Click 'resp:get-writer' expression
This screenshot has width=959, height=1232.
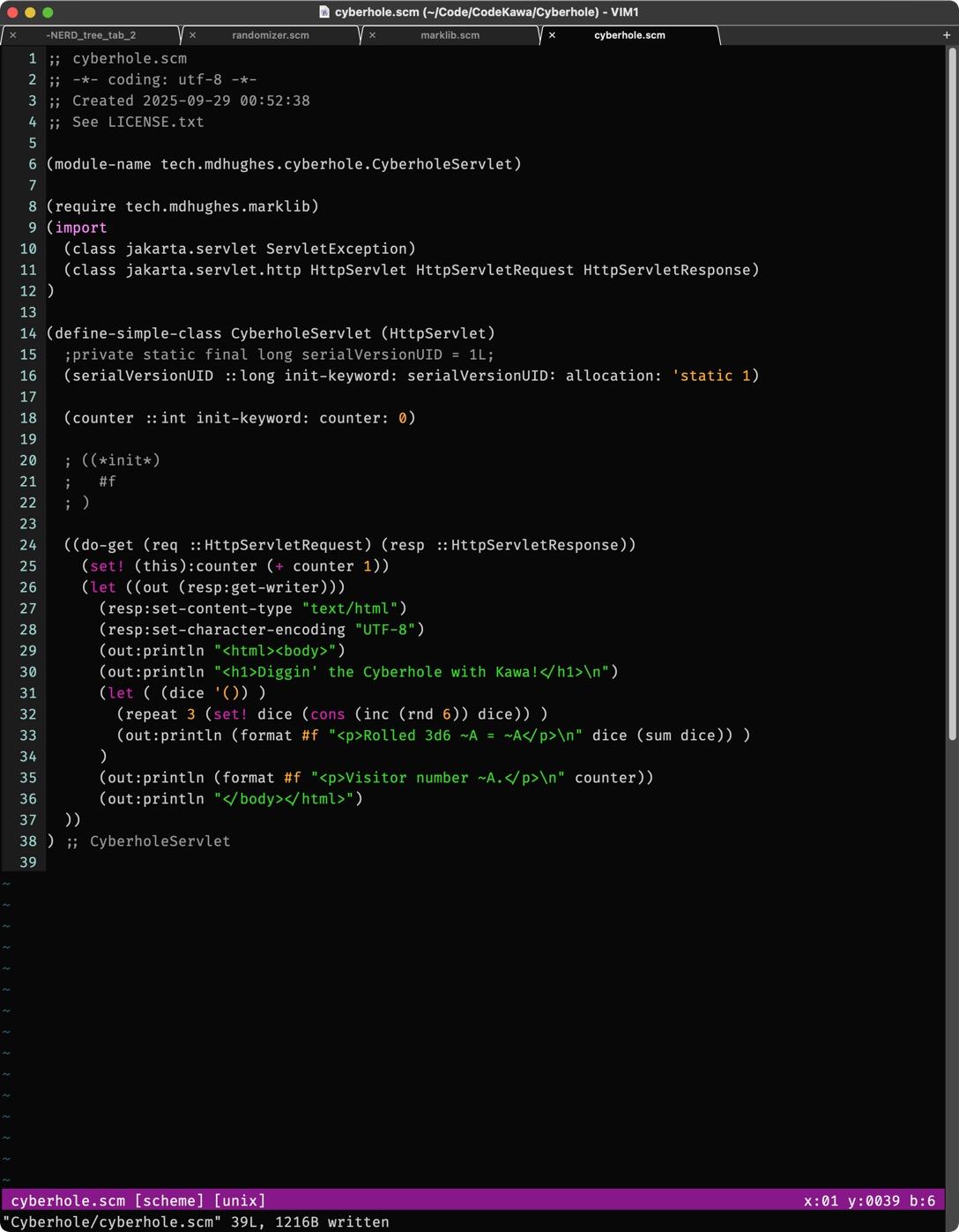point(257,587)
